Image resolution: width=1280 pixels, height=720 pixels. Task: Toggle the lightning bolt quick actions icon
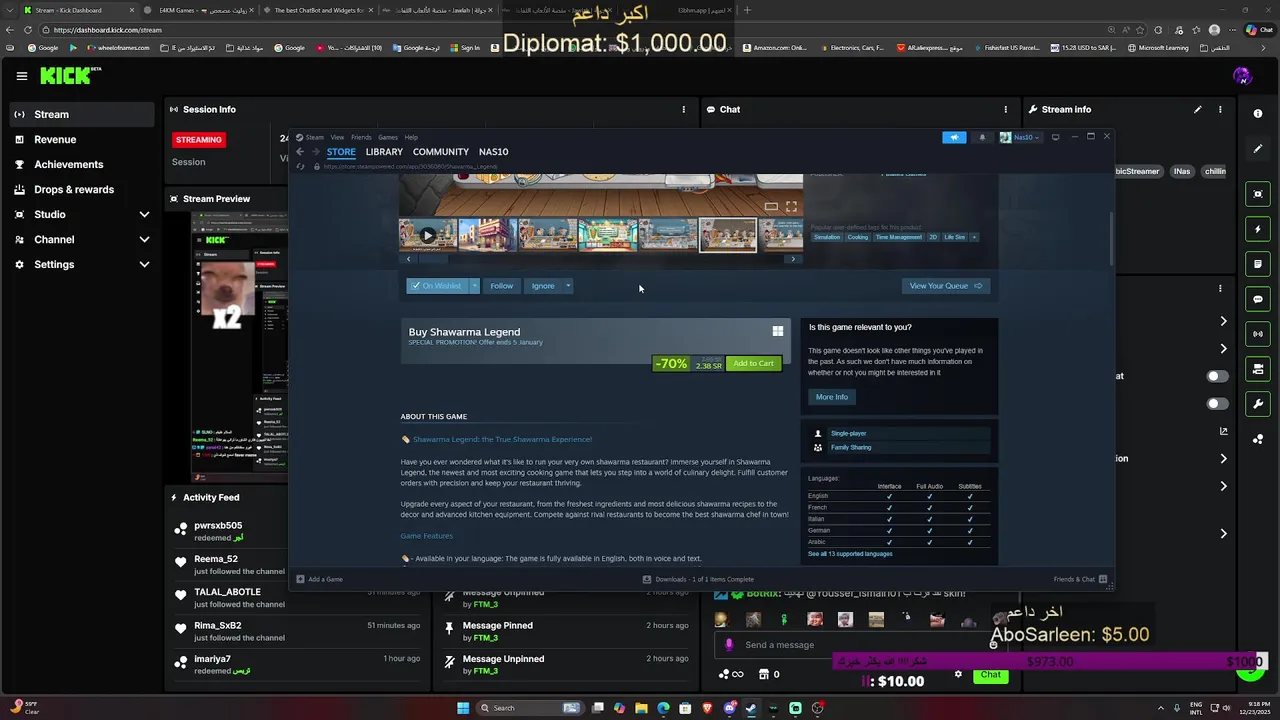1258,229
